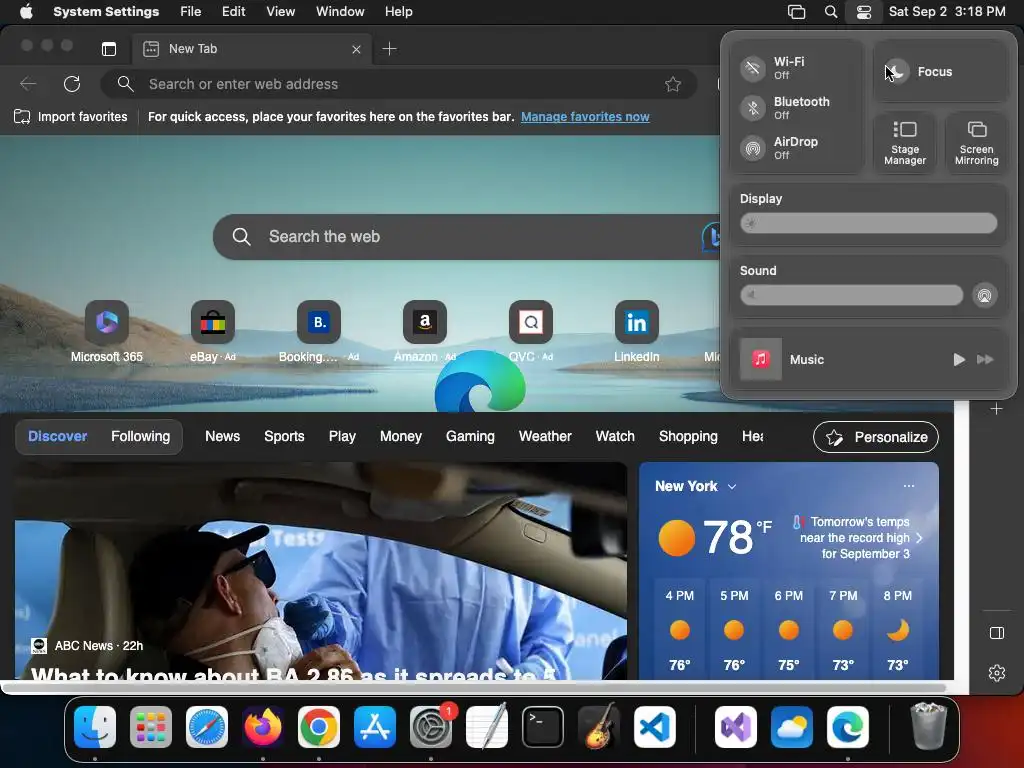
Task: Toggle Bluetooth in Control Center
Action: pos(753,108)
